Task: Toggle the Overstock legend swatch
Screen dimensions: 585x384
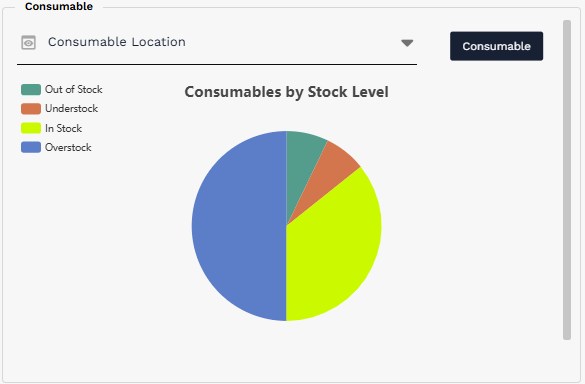Action: point(31,147)
